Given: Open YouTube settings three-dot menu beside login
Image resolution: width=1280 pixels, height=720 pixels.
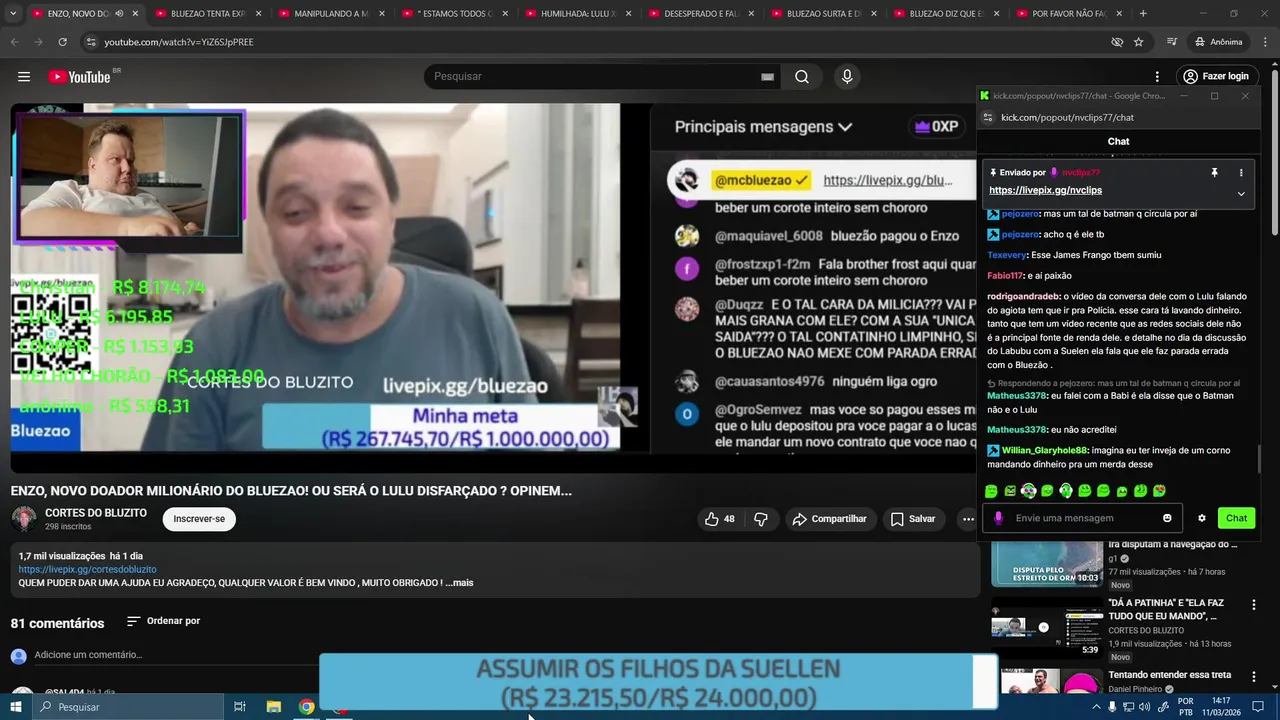Looking at the screenshot, I should click(x=1157, y=77).
